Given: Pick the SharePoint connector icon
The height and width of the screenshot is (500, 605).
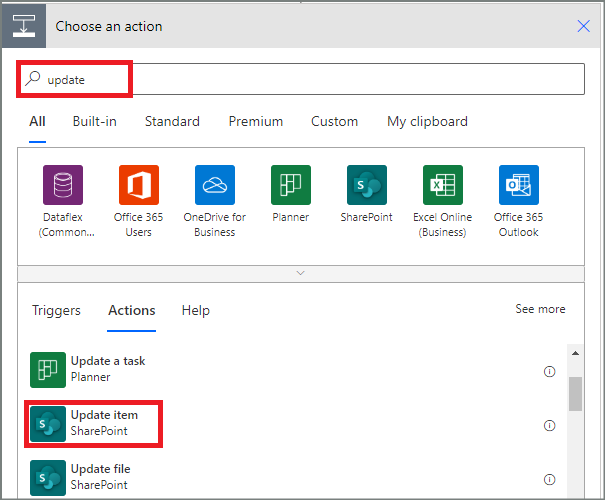Looking at the screenshot, I should pos(367,185).
